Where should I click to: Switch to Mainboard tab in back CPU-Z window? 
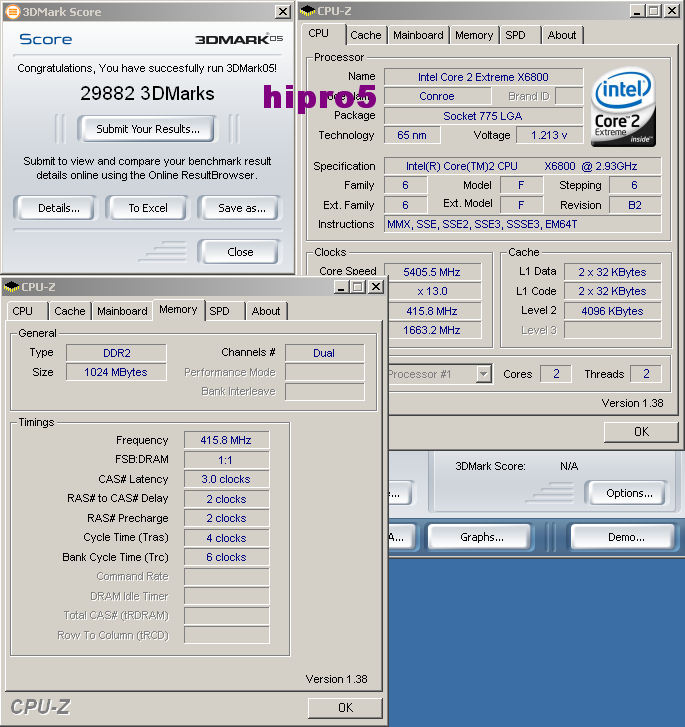pos(418,35)
